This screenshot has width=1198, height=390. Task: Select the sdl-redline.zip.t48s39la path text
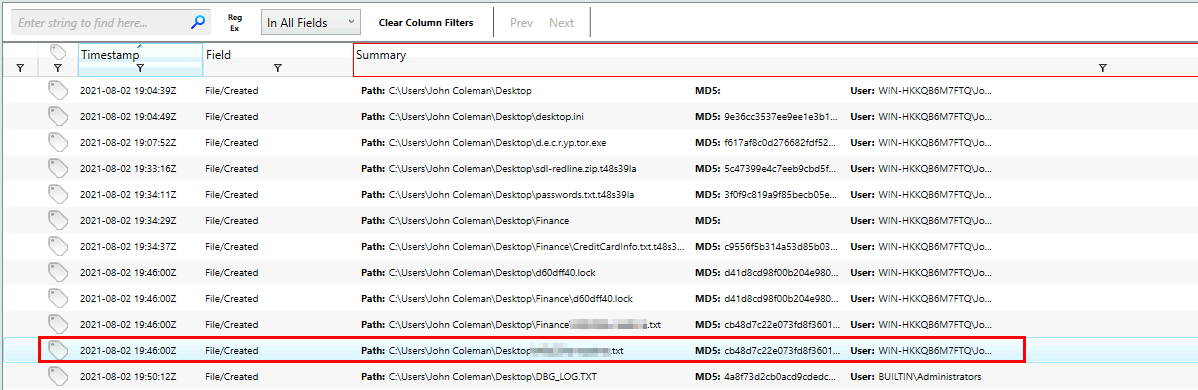tap(512, 169)
